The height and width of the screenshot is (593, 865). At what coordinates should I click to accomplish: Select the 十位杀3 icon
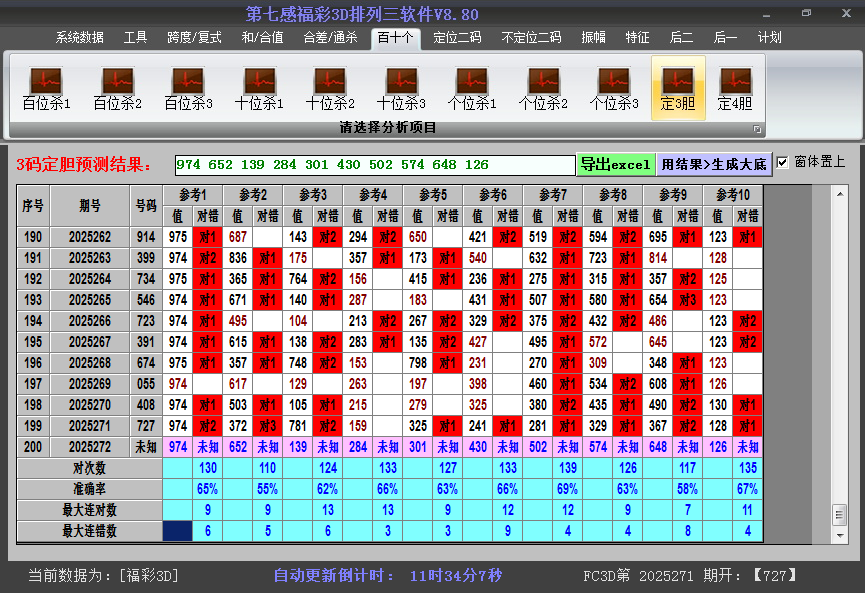401,88
